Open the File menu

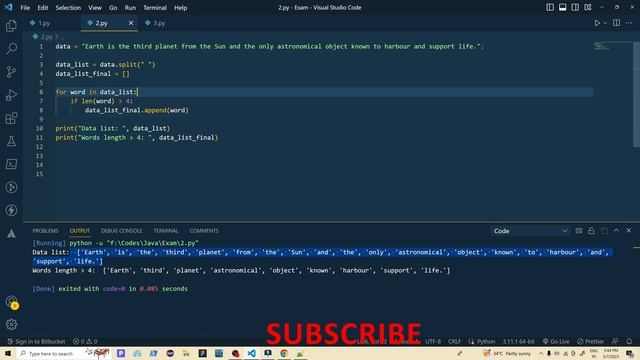click(x=25, y=7)
